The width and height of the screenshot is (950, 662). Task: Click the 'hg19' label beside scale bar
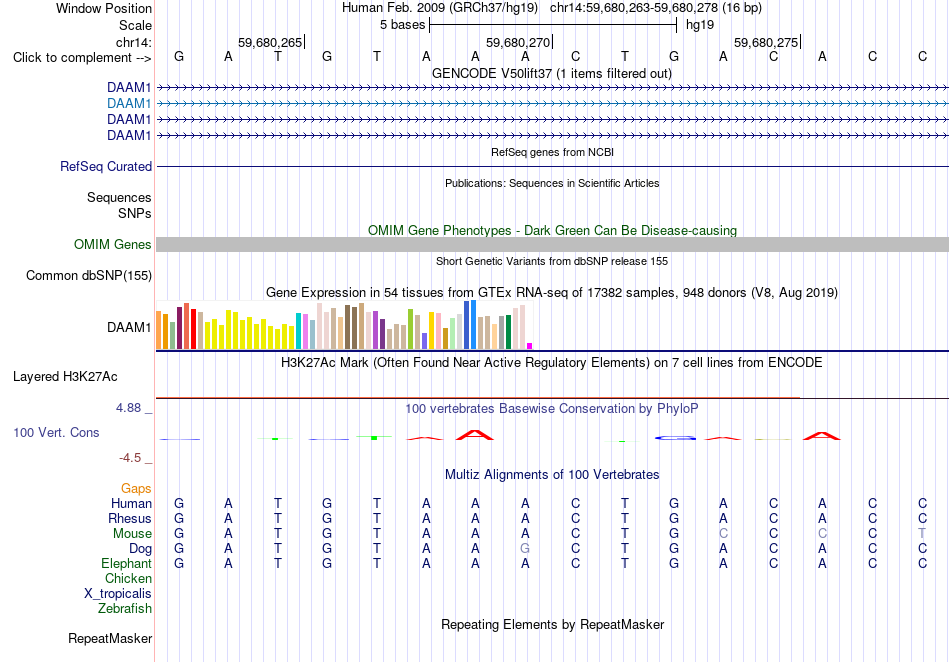click(700, 25)
